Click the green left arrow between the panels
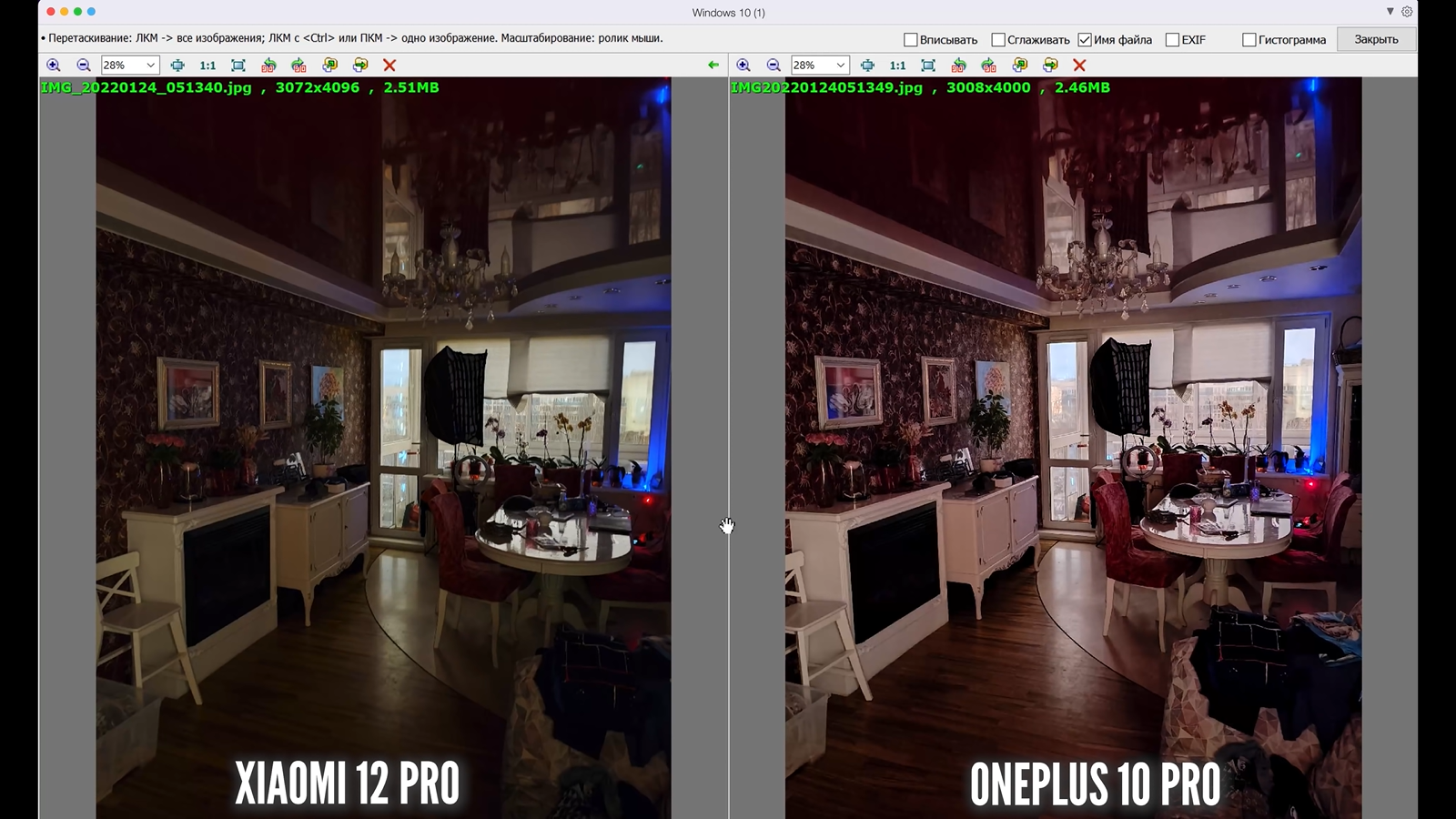Image resolution: width=1456 pixels, height=819 pixels. (713, 66)
